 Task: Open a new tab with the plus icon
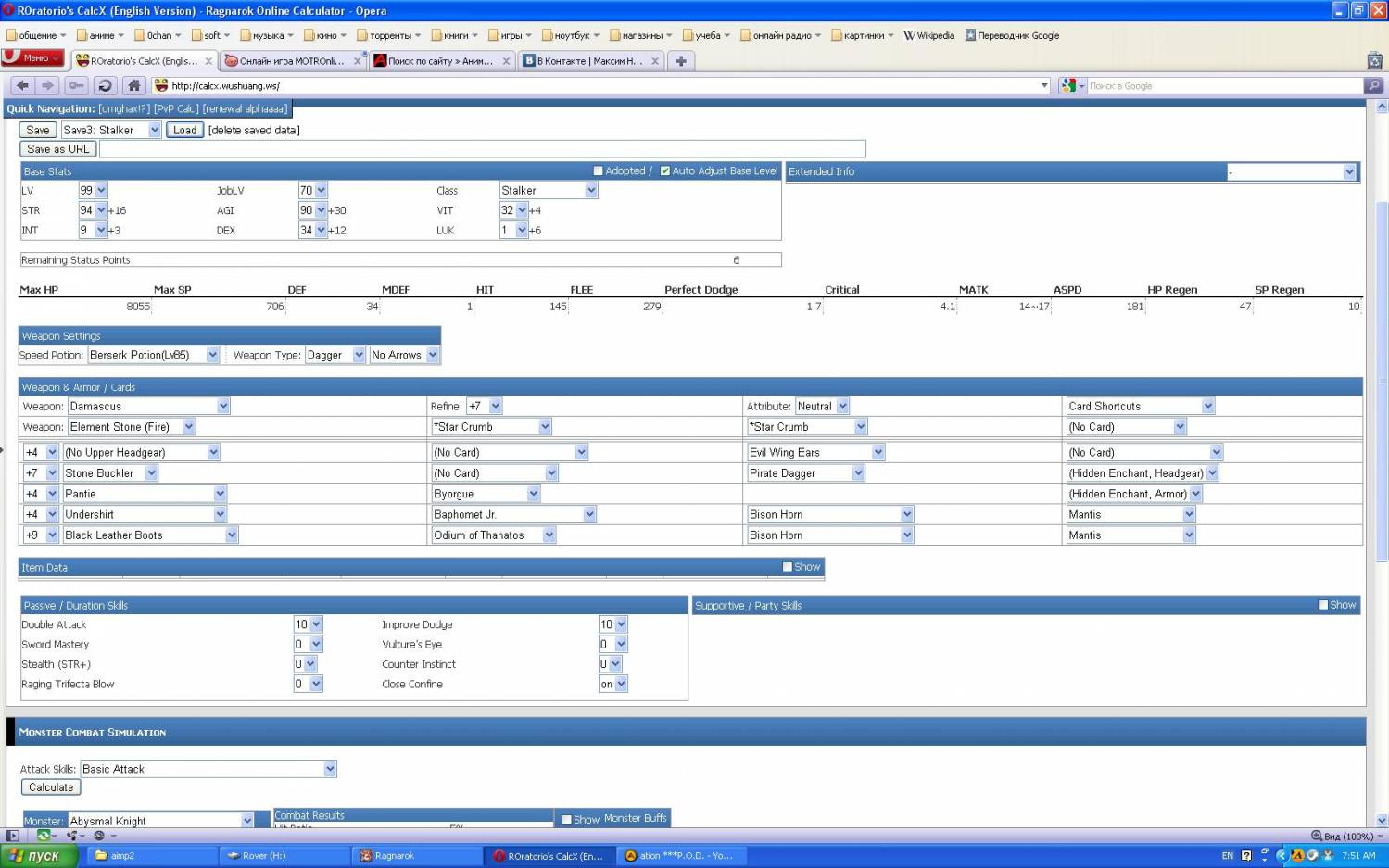click(x=681, y=61)
